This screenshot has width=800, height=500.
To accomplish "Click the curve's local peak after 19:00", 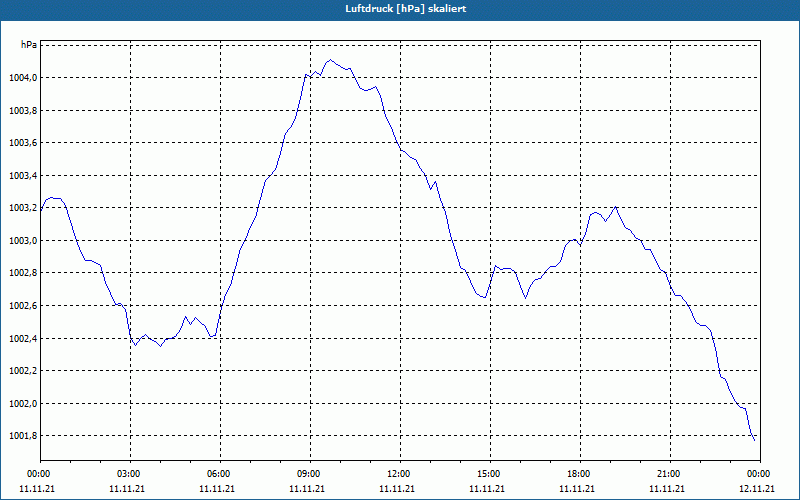I will click(616, 207).
